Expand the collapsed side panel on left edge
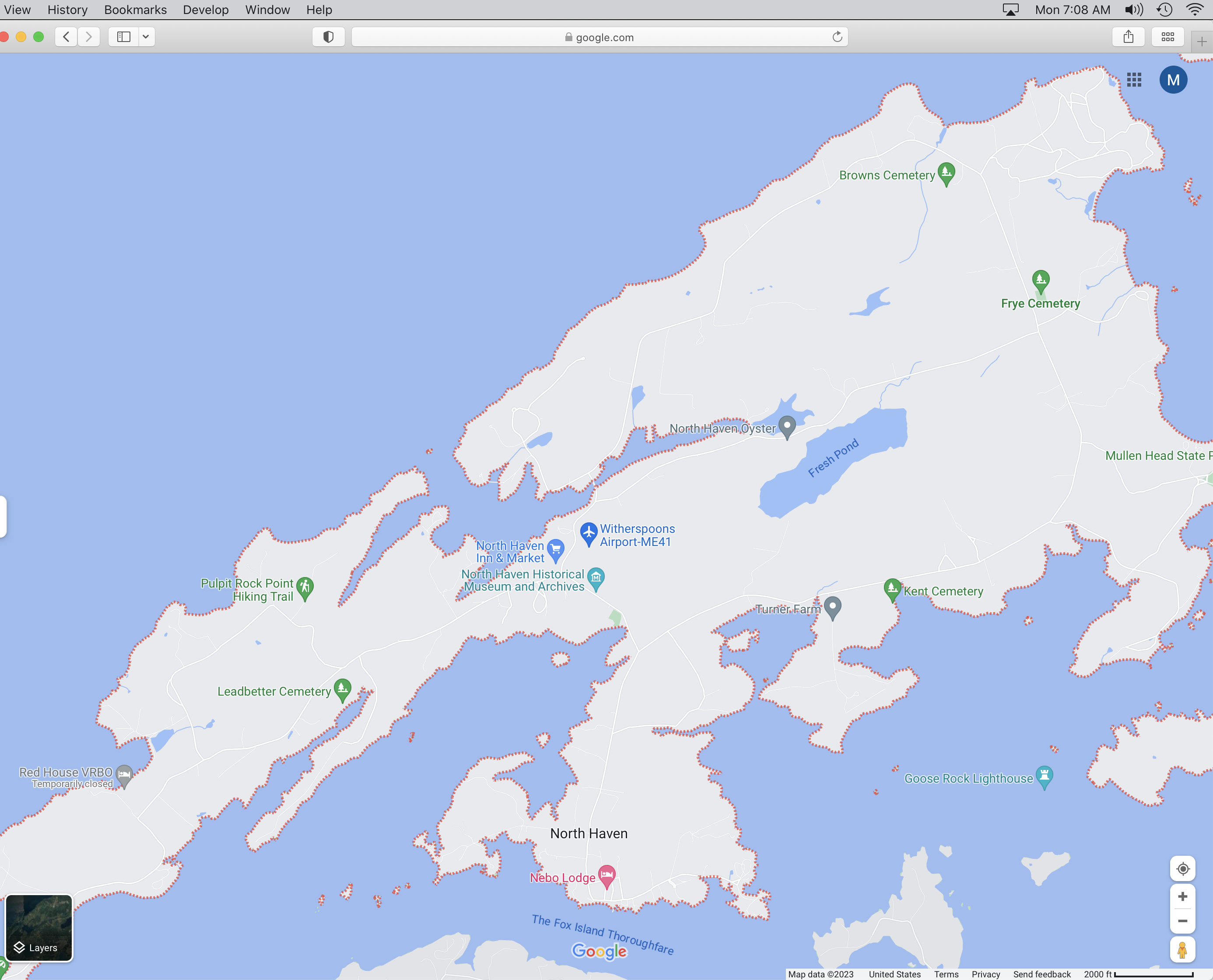Image resolution: width=1213 pixels, height=980 pixels. (3, 516)
